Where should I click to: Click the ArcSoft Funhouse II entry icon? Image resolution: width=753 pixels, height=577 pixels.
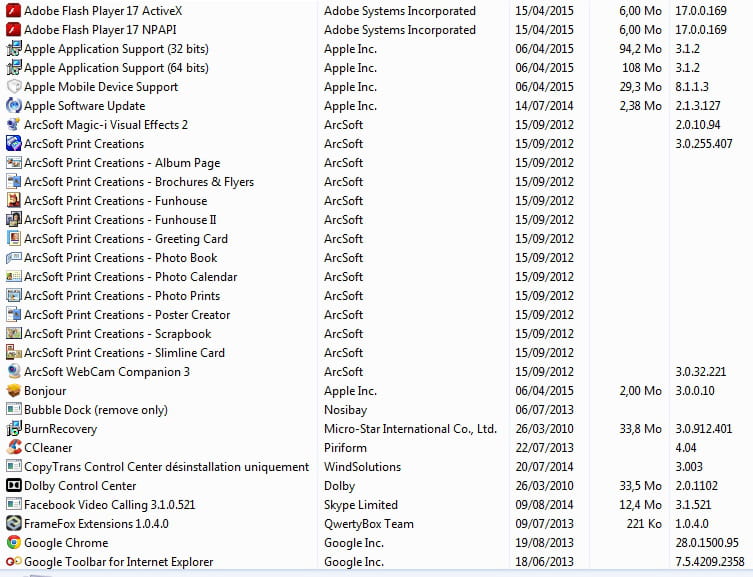(13, 219)
